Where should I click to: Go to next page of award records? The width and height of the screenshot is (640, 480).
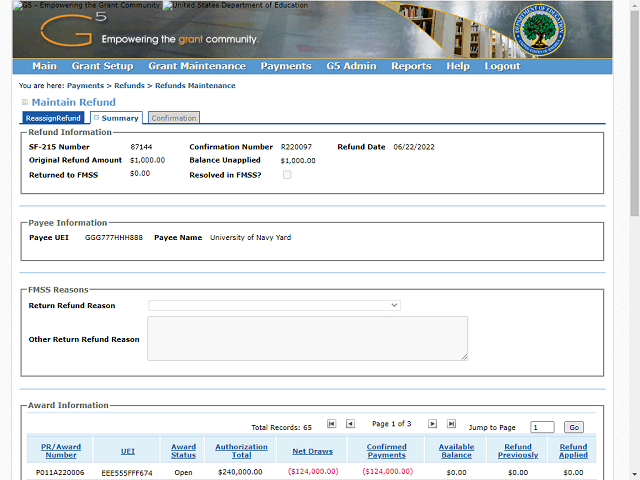click(432, 424)
